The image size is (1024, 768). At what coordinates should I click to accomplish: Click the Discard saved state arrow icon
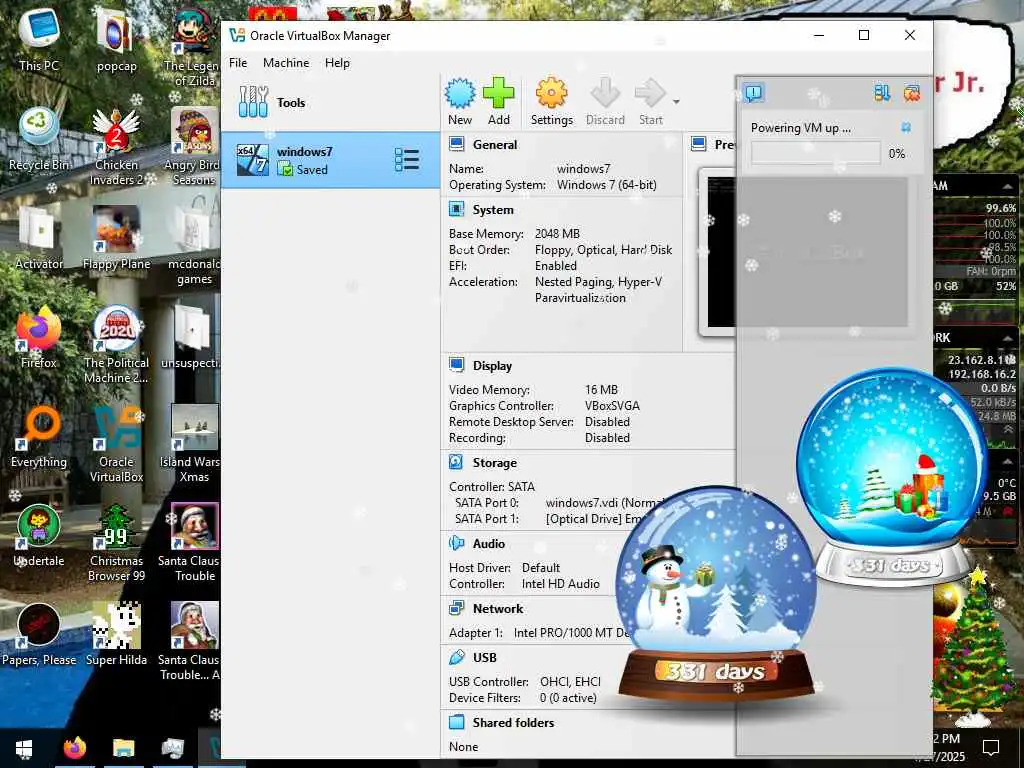click(605, 93)
